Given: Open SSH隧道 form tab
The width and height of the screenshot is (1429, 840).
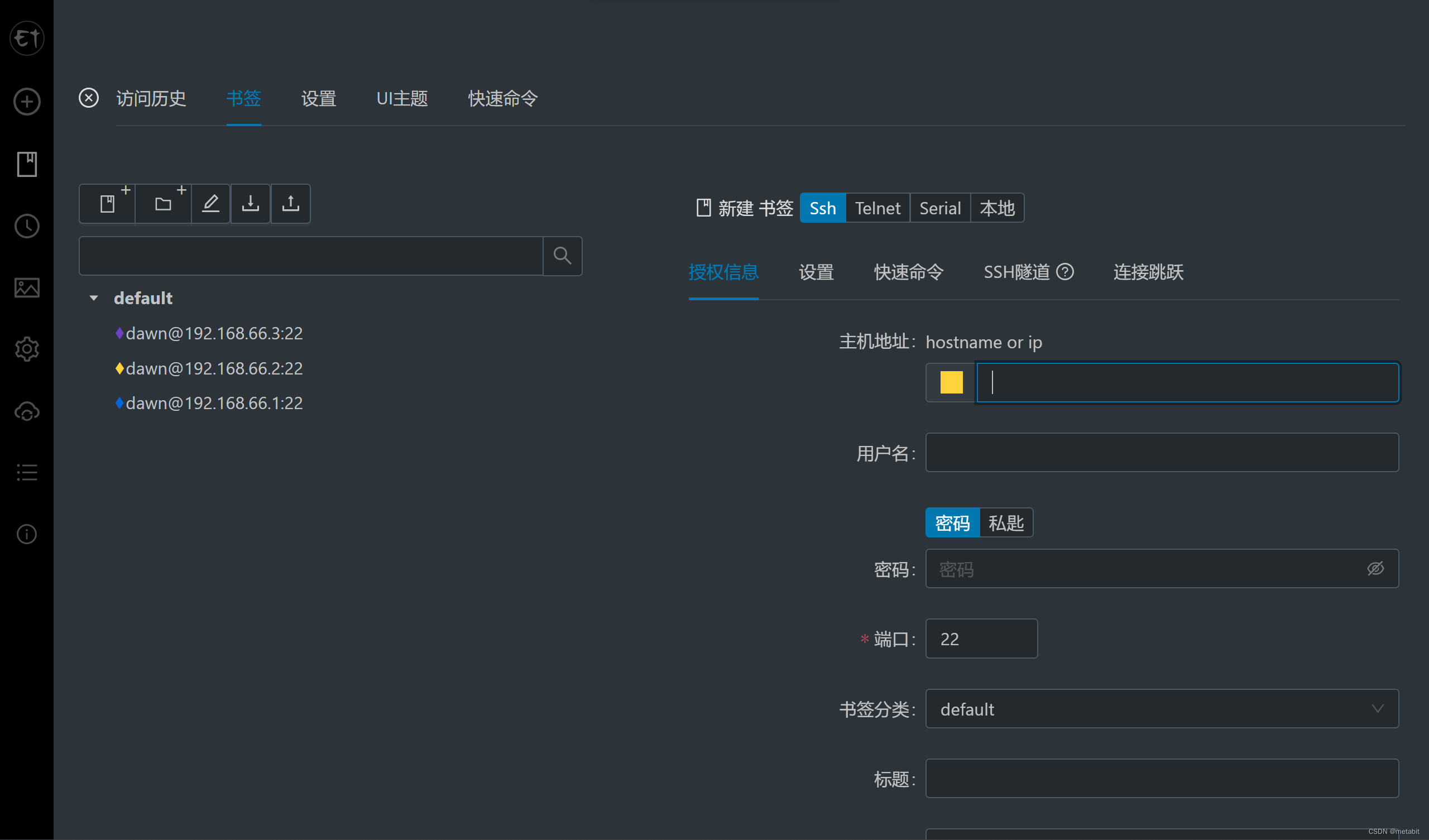Looking at the screenshot, I should 1016,272.
